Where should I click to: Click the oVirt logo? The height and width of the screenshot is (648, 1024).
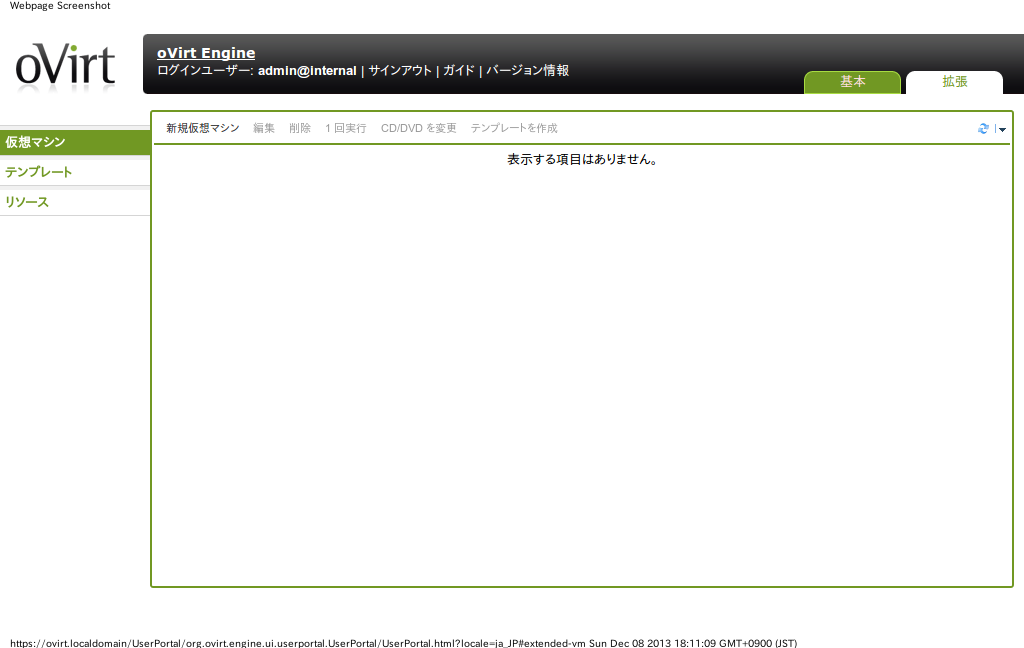pyautogui.click(x=66, y=67)
